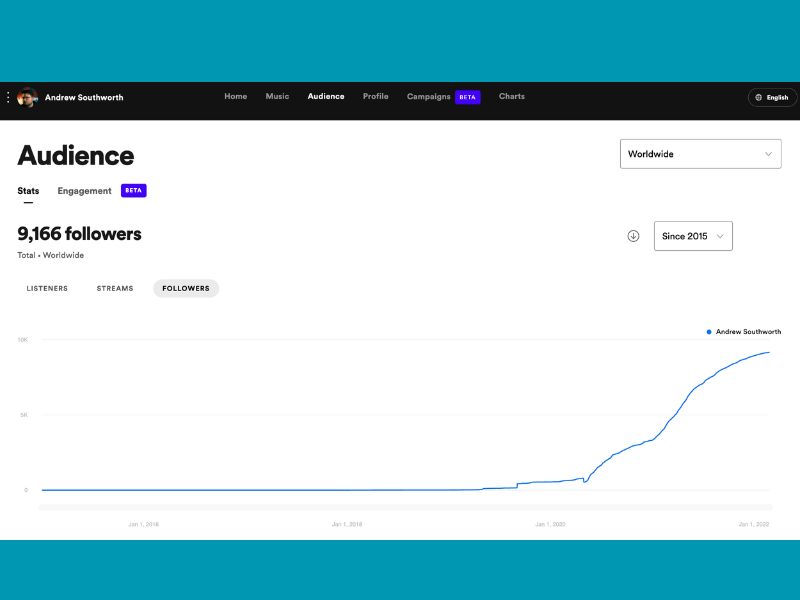Select the Stats sub-tab

28,191
